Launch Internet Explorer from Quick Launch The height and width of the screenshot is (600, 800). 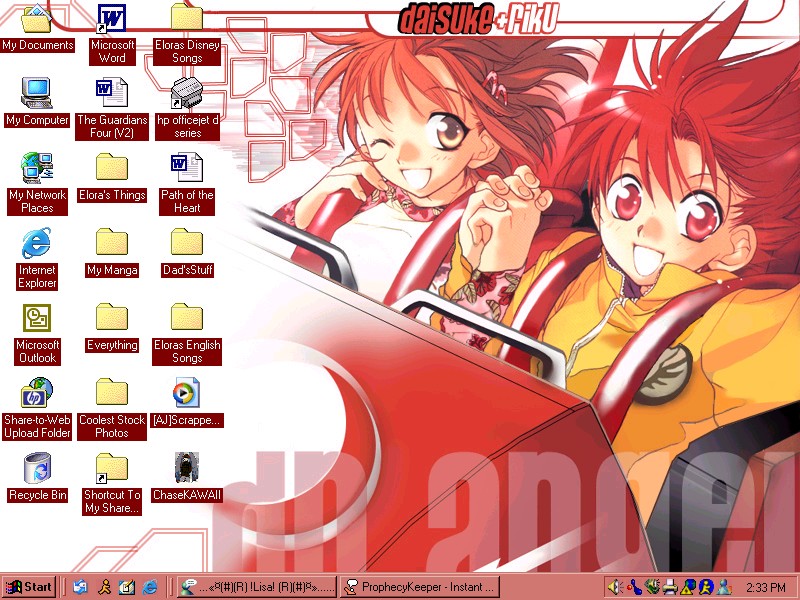pyautogui.click(x=150, y=587)
